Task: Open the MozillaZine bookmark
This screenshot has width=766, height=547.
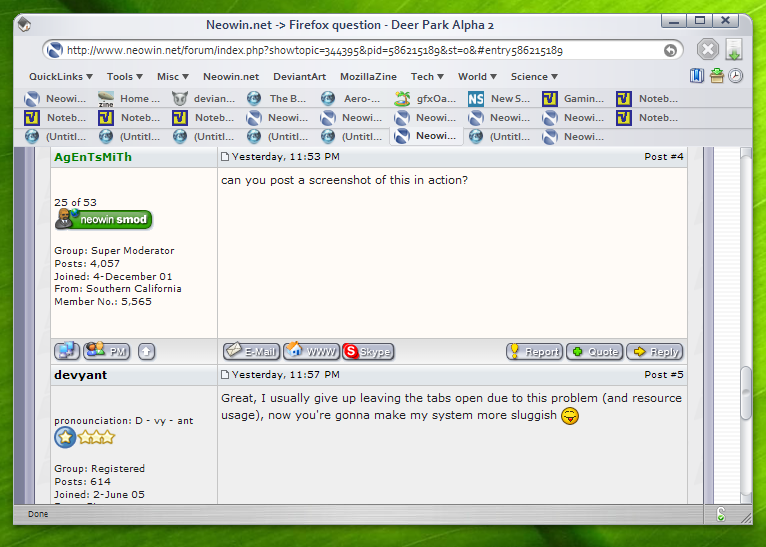Action: point(368,77)
